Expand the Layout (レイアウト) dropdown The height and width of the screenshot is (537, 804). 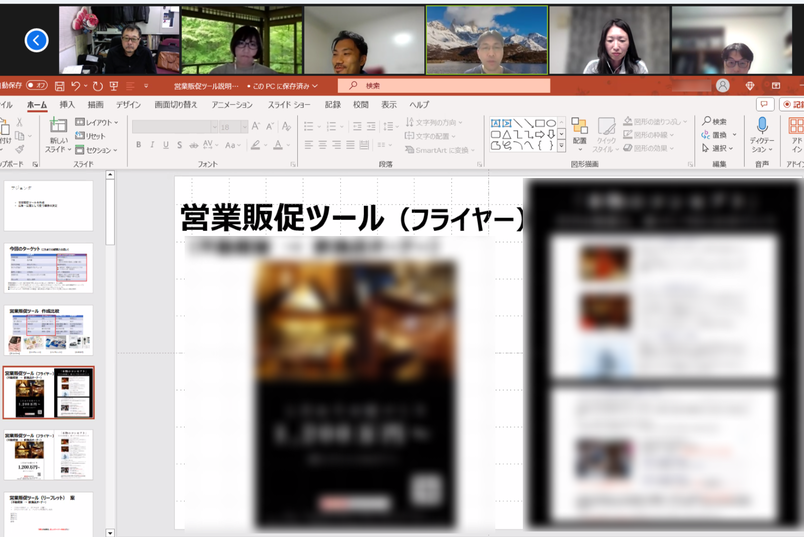101,122
